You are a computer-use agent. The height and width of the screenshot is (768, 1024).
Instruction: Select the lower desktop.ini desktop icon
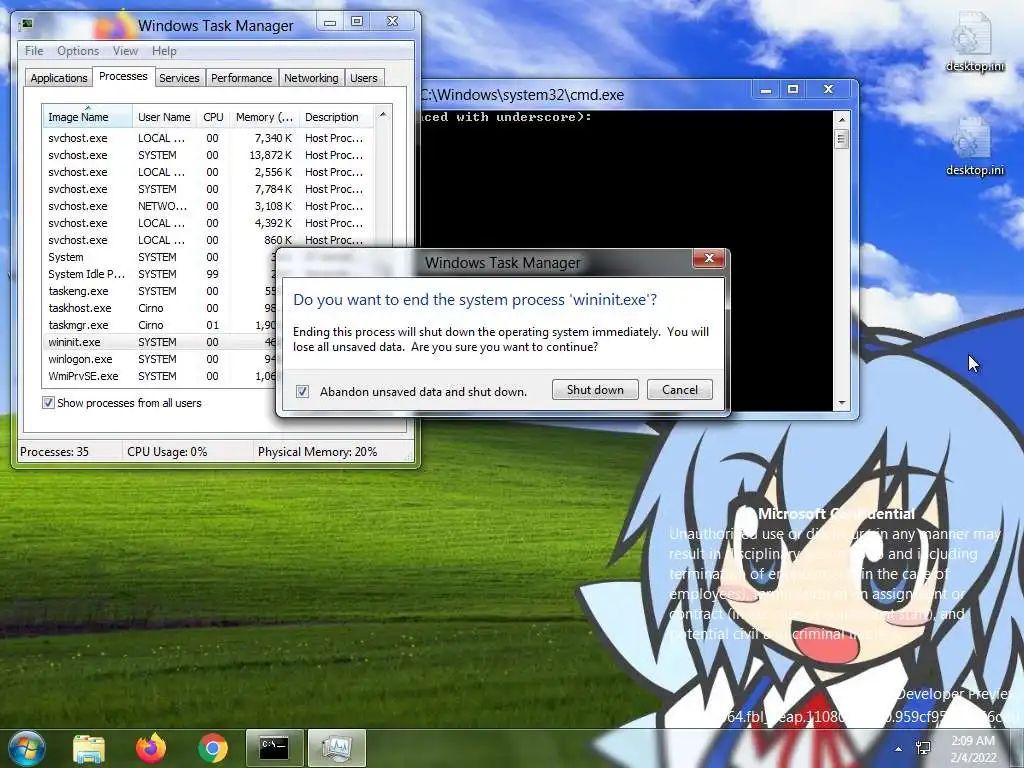(974, 148)
